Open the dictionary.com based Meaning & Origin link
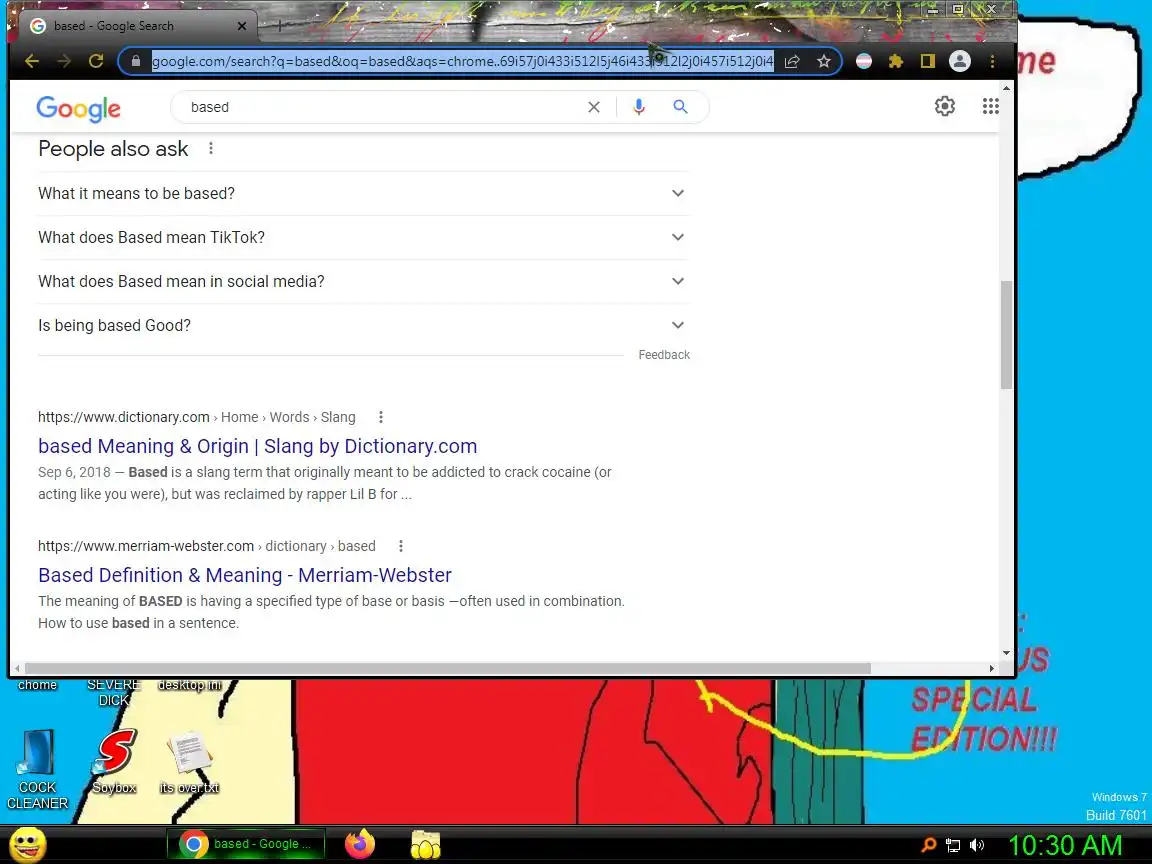1152x864 pixels. pyautogui.click(x=258, y=446)
